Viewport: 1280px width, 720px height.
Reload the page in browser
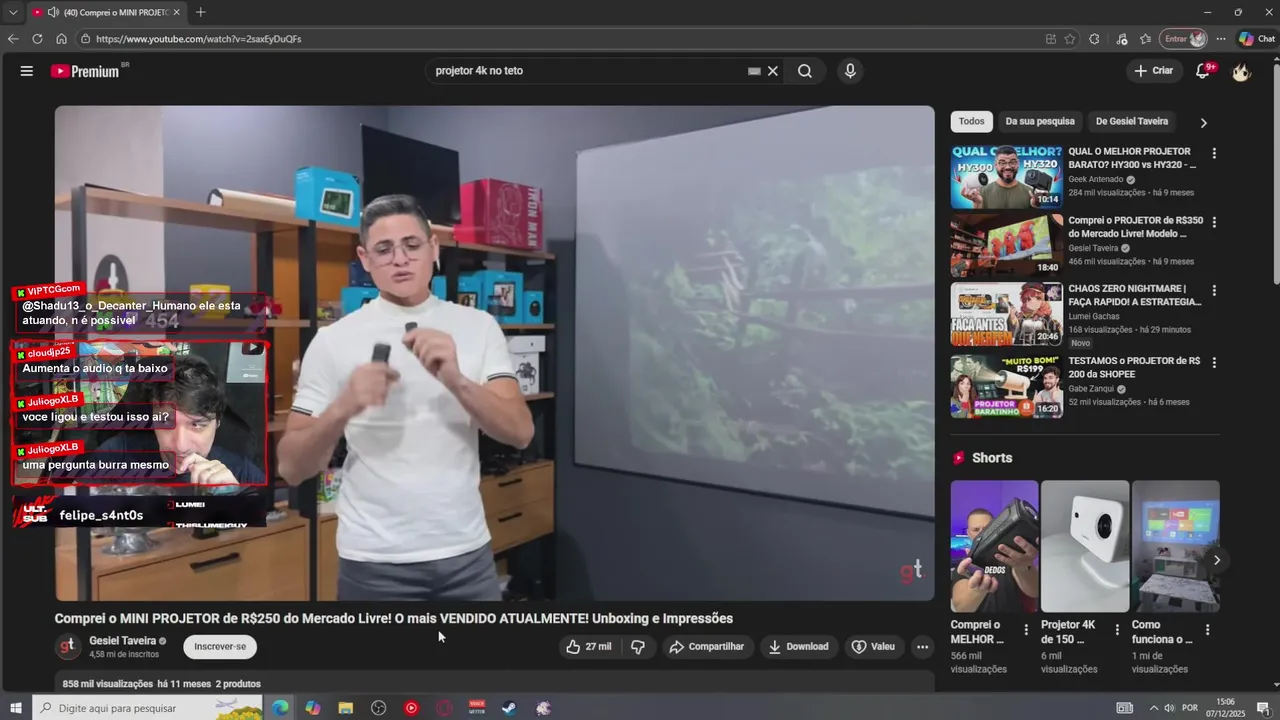click(37, 39)
